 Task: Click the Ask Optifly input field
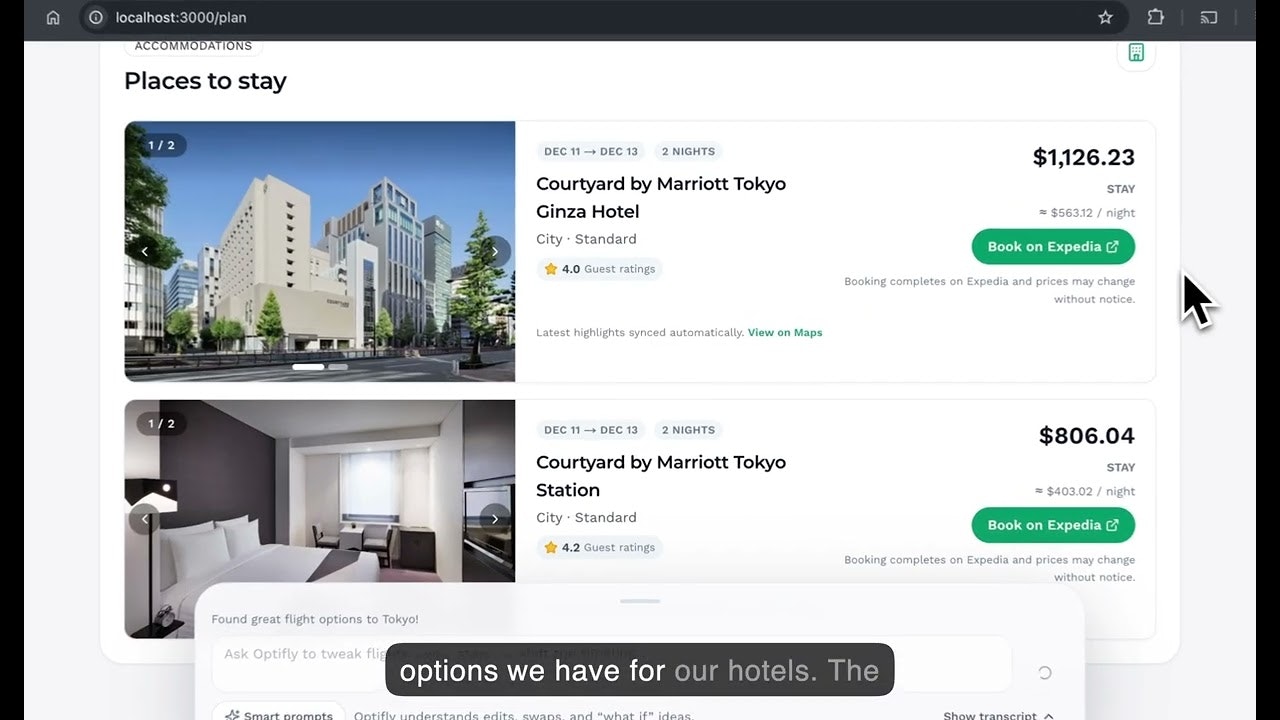coord(611,663)
